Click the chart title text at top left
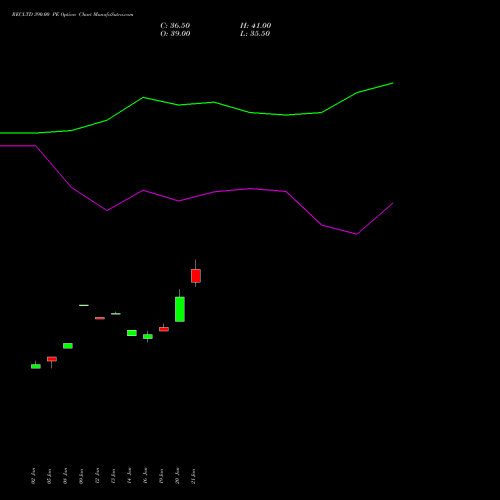The width and height of the screenshot is (500, 500). 72,15
